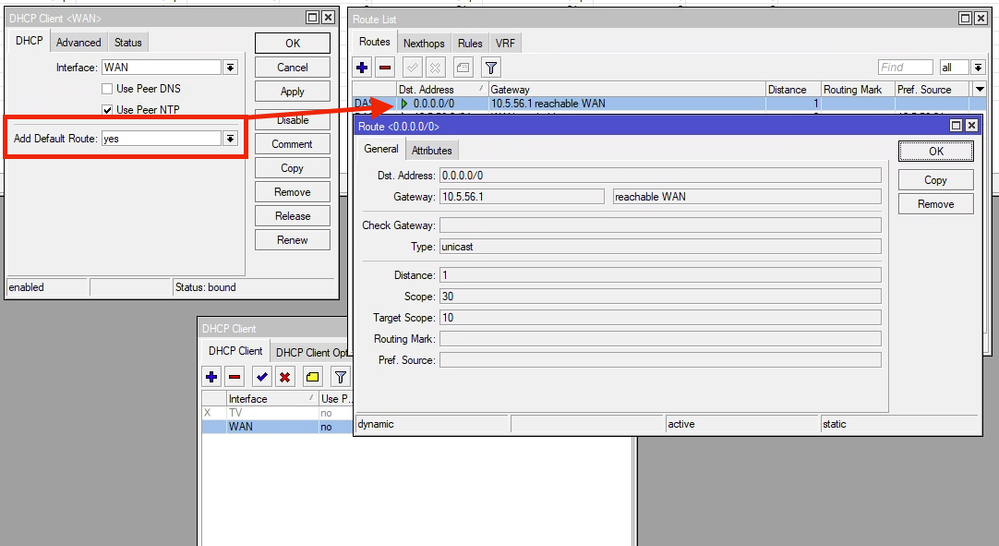Open filter funnel in DHCP Client list toolbar
Viewport: 999px width, 546px height.
pyautogui.click(x=340, y=377)
